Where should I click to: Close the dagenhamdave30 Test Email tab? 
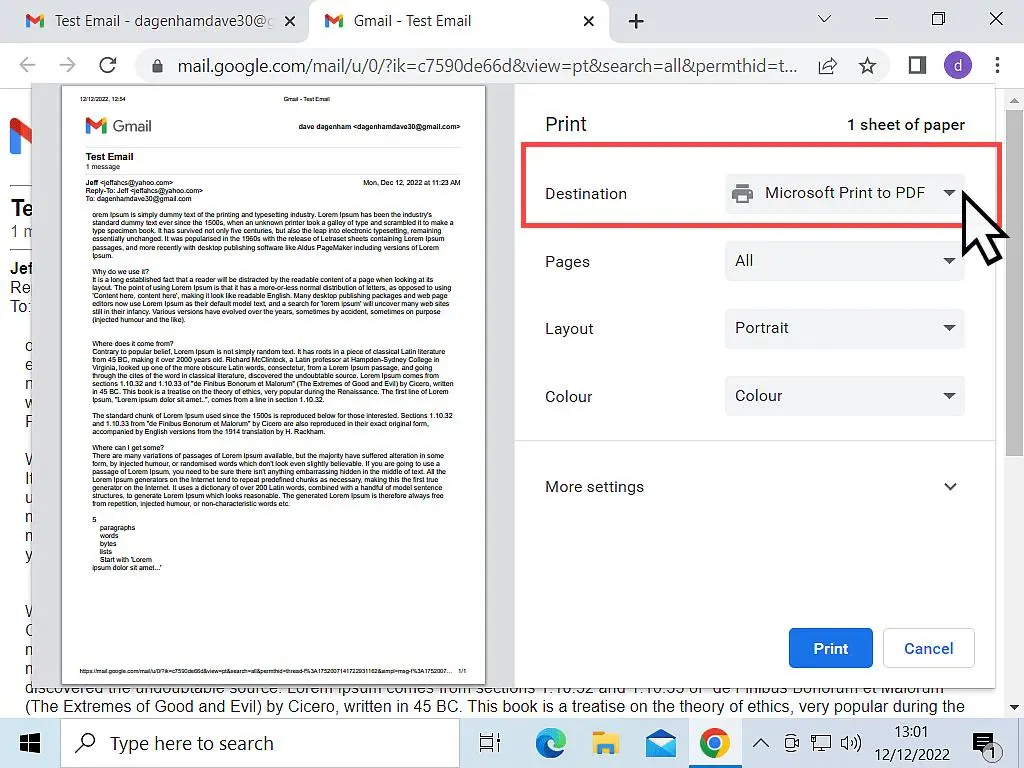coord(290,22)
